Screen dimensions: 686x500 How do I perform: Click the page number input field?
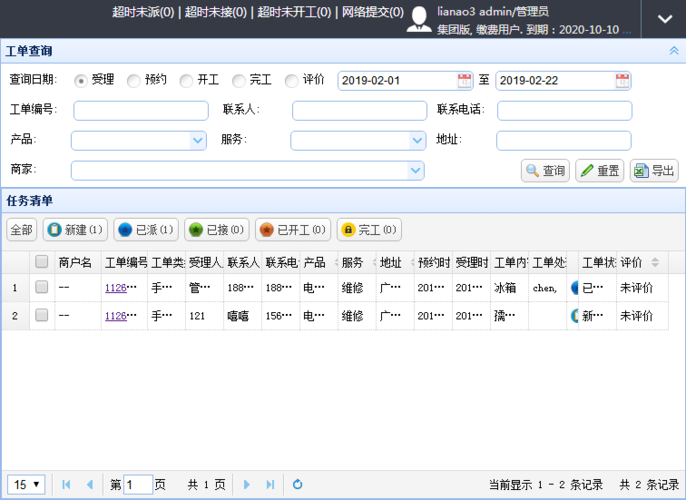[138, 485]
